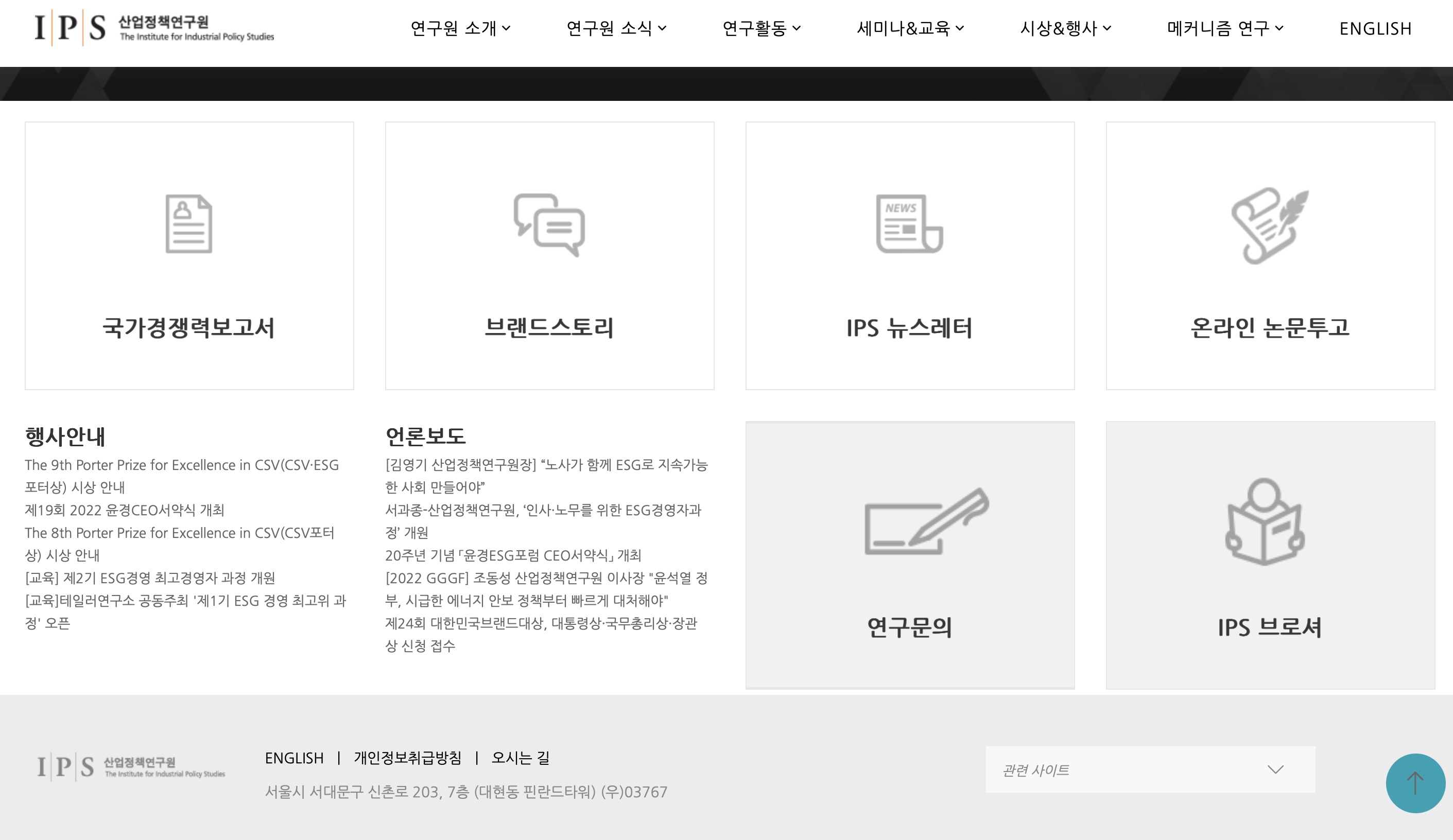Click the online paper submission scroll icon
Image resolution: width=1453 pixels, height=840 pixels.
tap(1270, 225)
